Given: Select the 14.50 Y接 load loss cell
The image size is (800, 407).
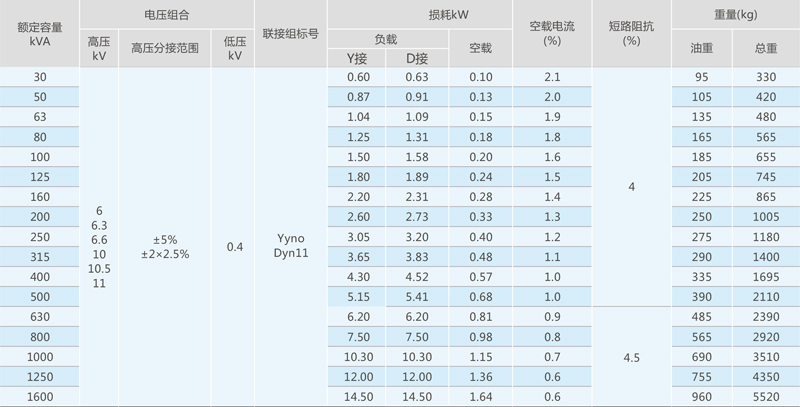Looking at the screenshot, I should click(358, 397).
